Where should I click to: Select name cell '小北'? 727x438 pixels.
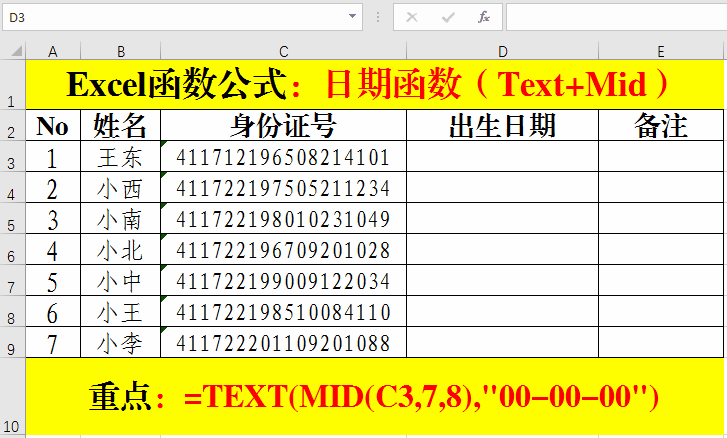click(x=121, y=249)
